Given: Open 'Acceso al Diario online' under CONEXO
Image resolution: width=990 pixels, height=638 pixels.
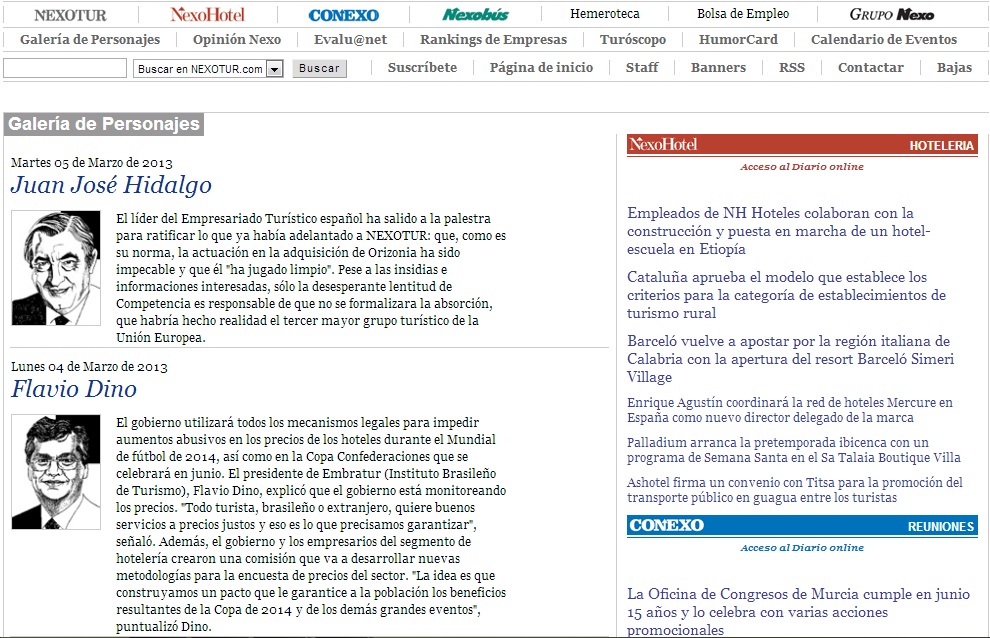Looking at the screenshot, I should click(802, 548).
